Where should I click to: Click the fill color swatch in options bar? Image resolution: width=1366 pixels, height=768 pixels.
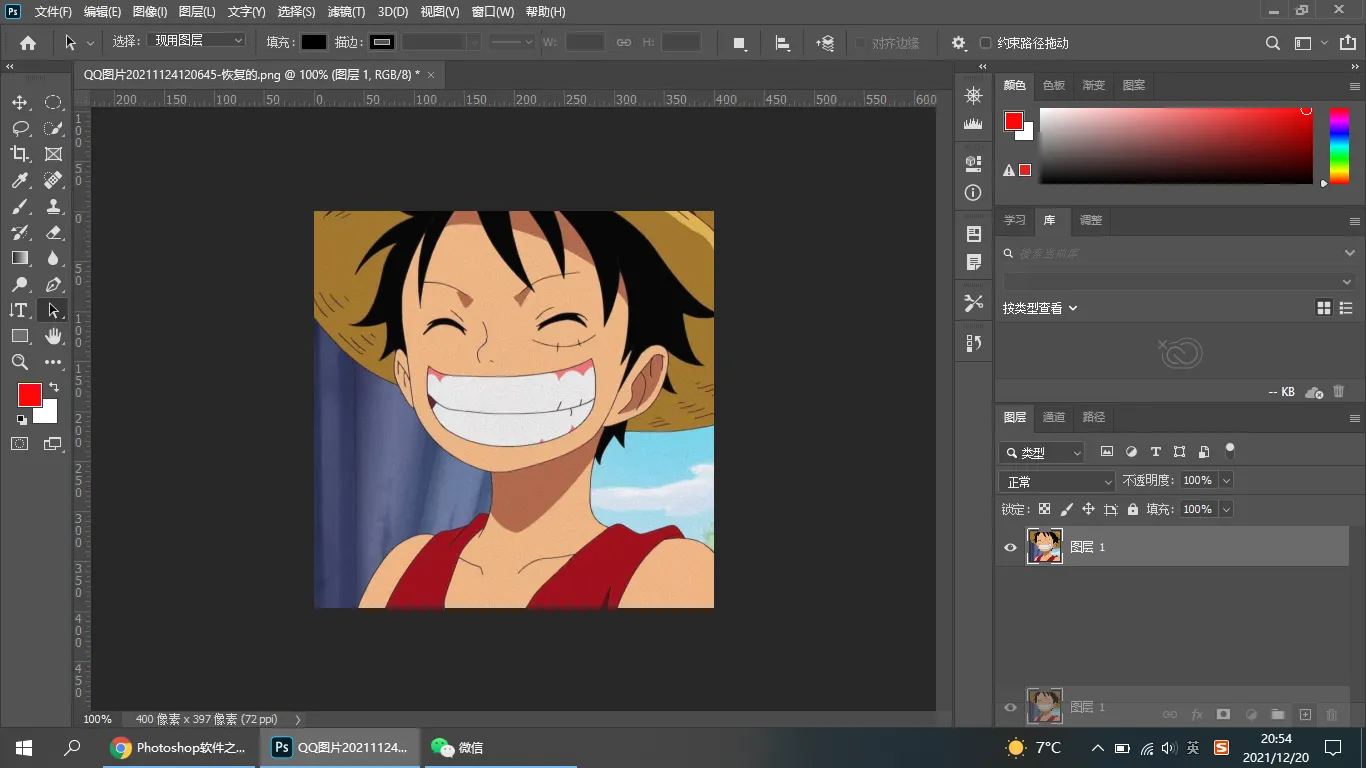click(x=314, y=42)
